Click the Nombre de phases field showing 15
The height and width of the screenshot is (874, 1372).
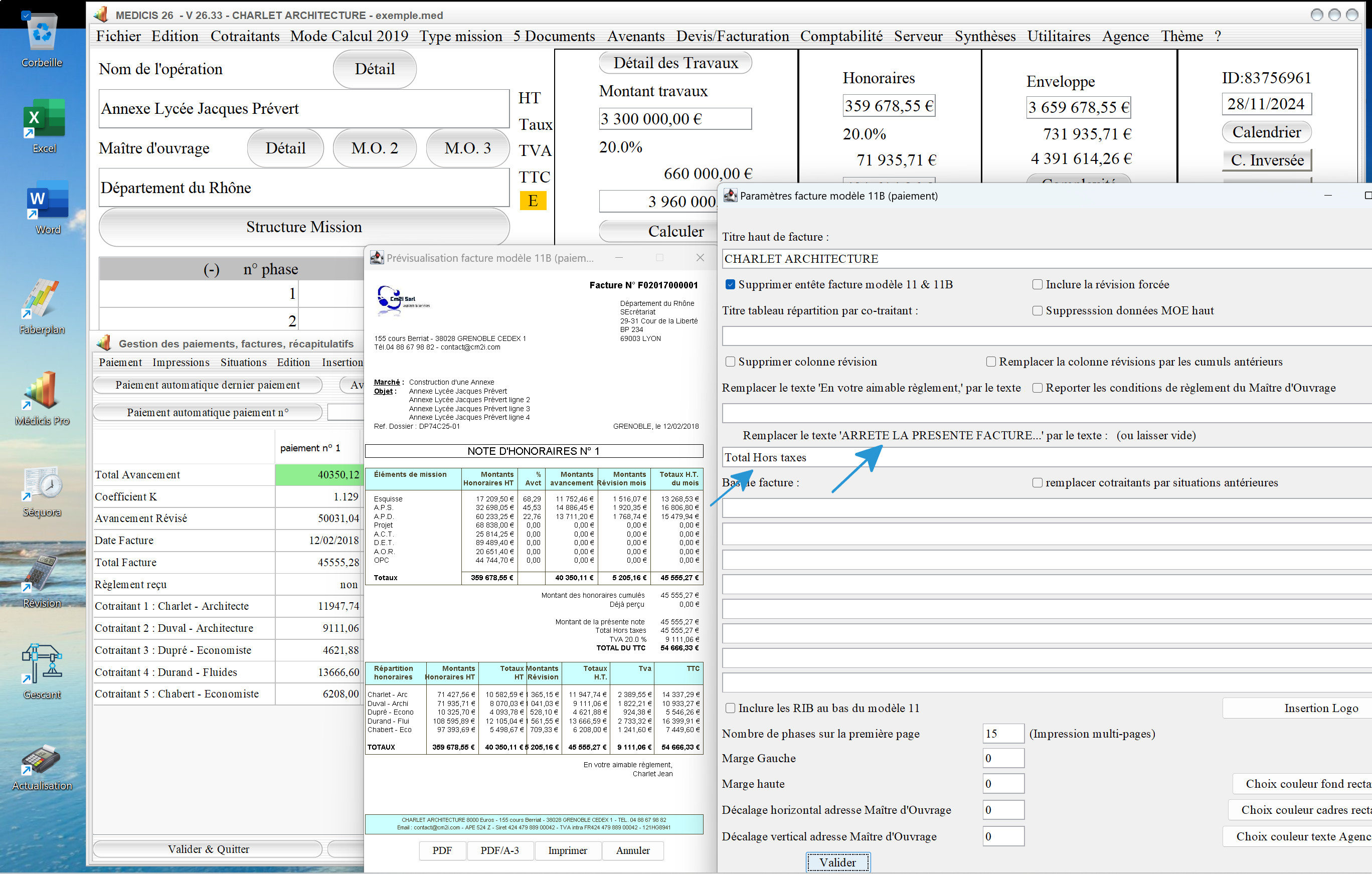coord(1003,734)
